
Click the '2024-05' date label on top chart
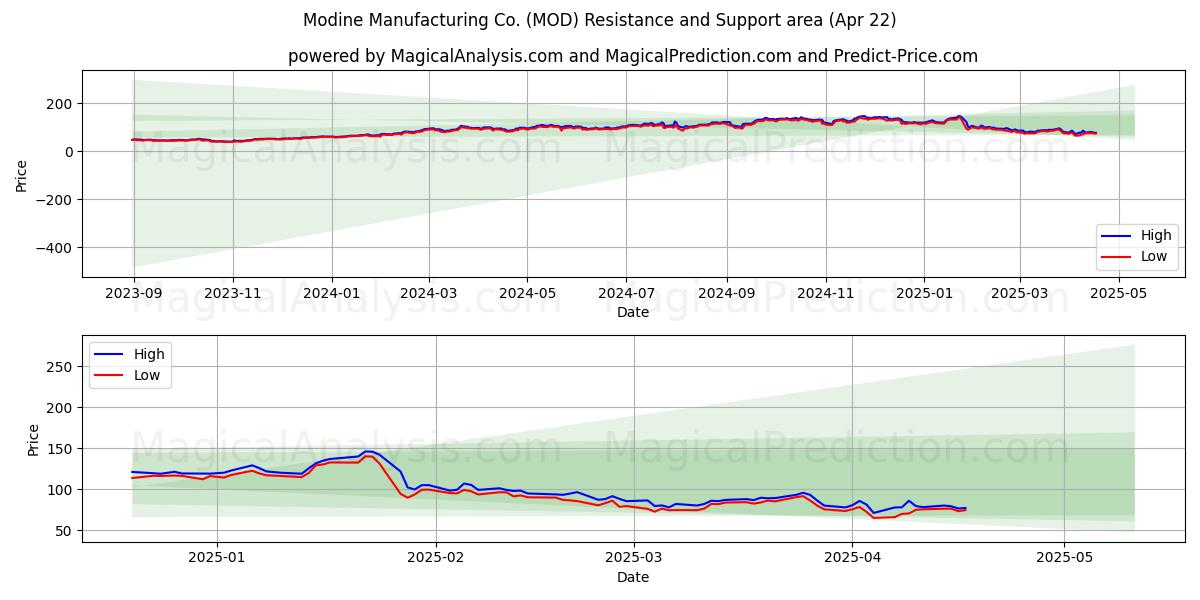click(527, 295)
